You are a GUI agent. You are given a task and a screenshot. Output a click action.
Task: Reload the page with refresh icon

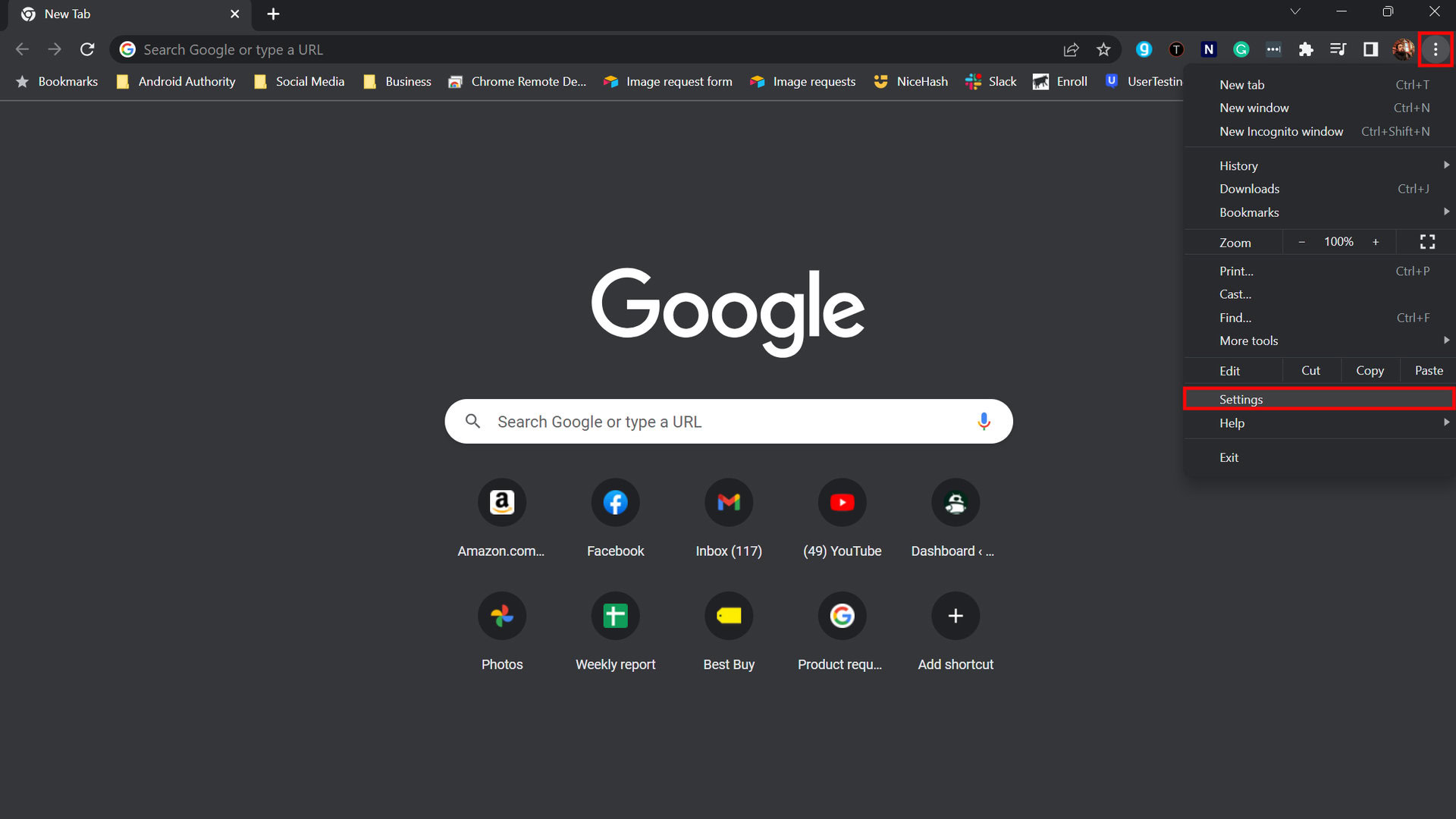[87, 49]
